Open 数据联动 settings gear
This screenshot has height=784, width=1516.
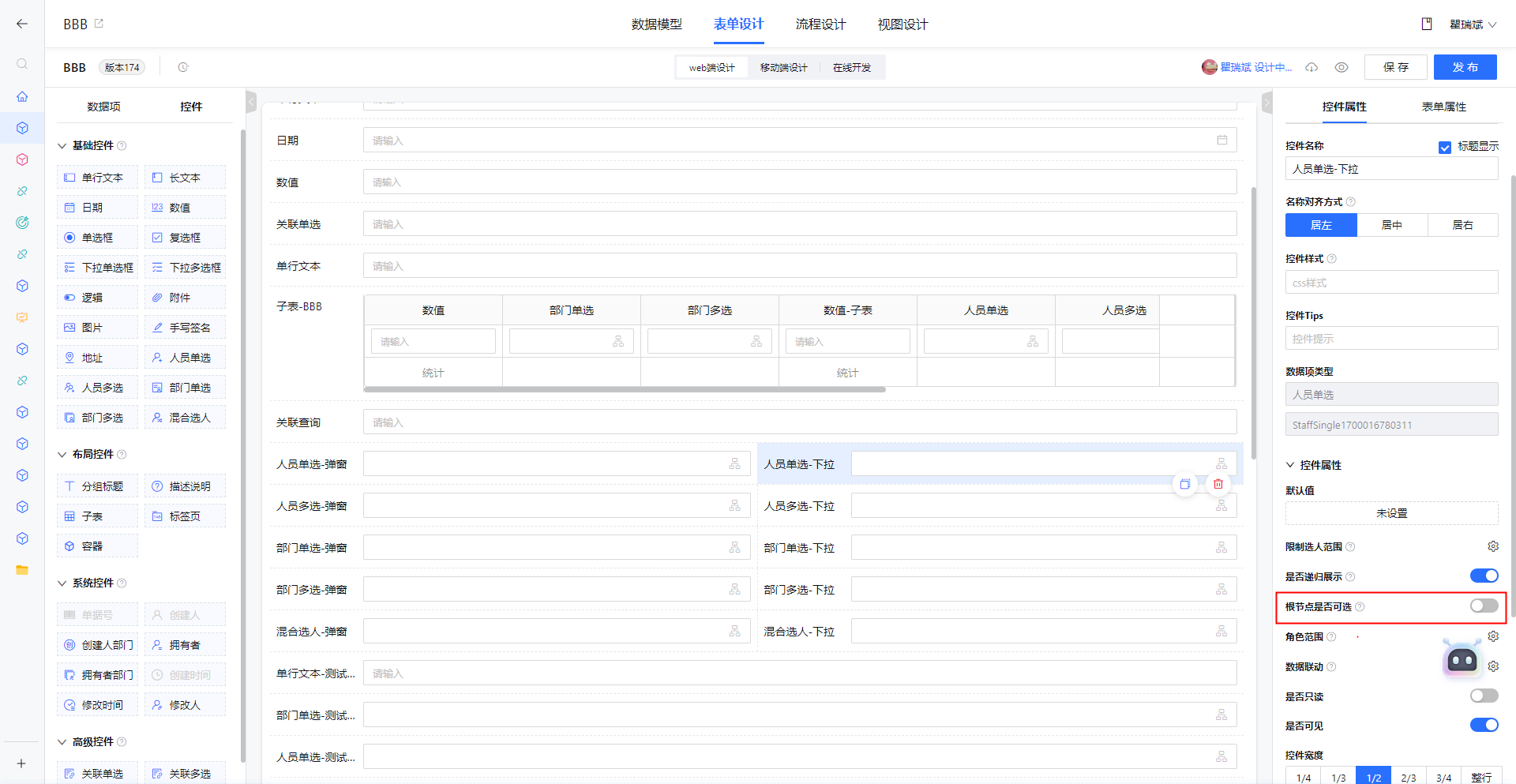pyautogui.click(x=1493, y=666)
